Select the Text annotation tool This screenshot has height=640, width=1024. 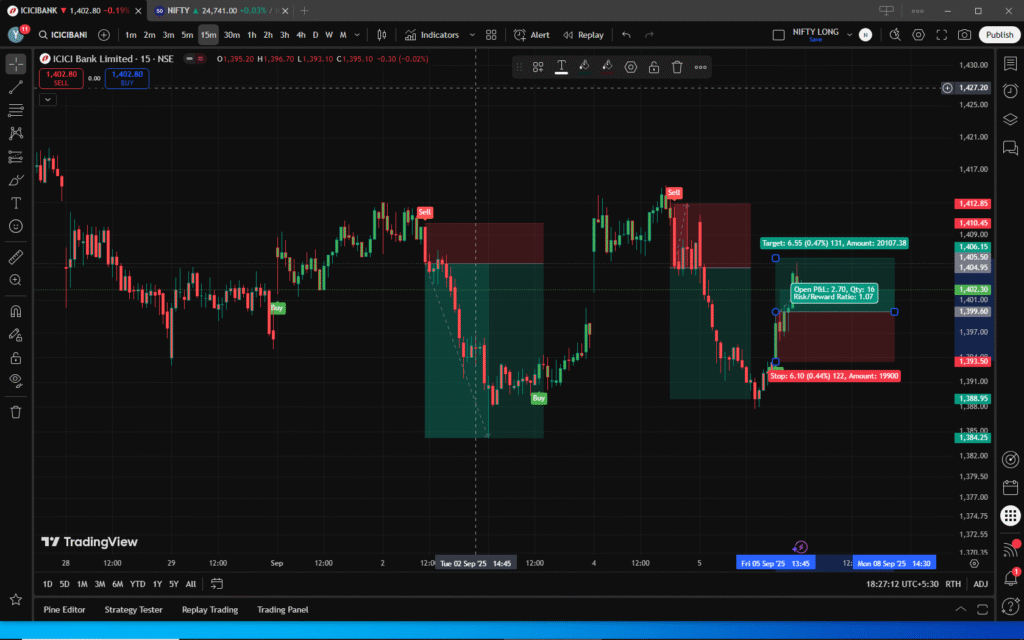16,203
